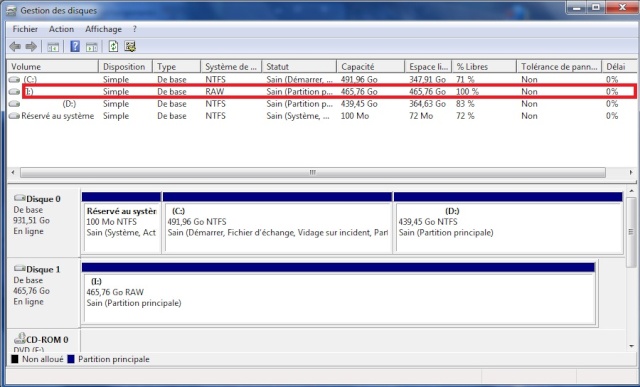
Task: Select Réservé au système partition on Disque 0
Action: (121, 223)
